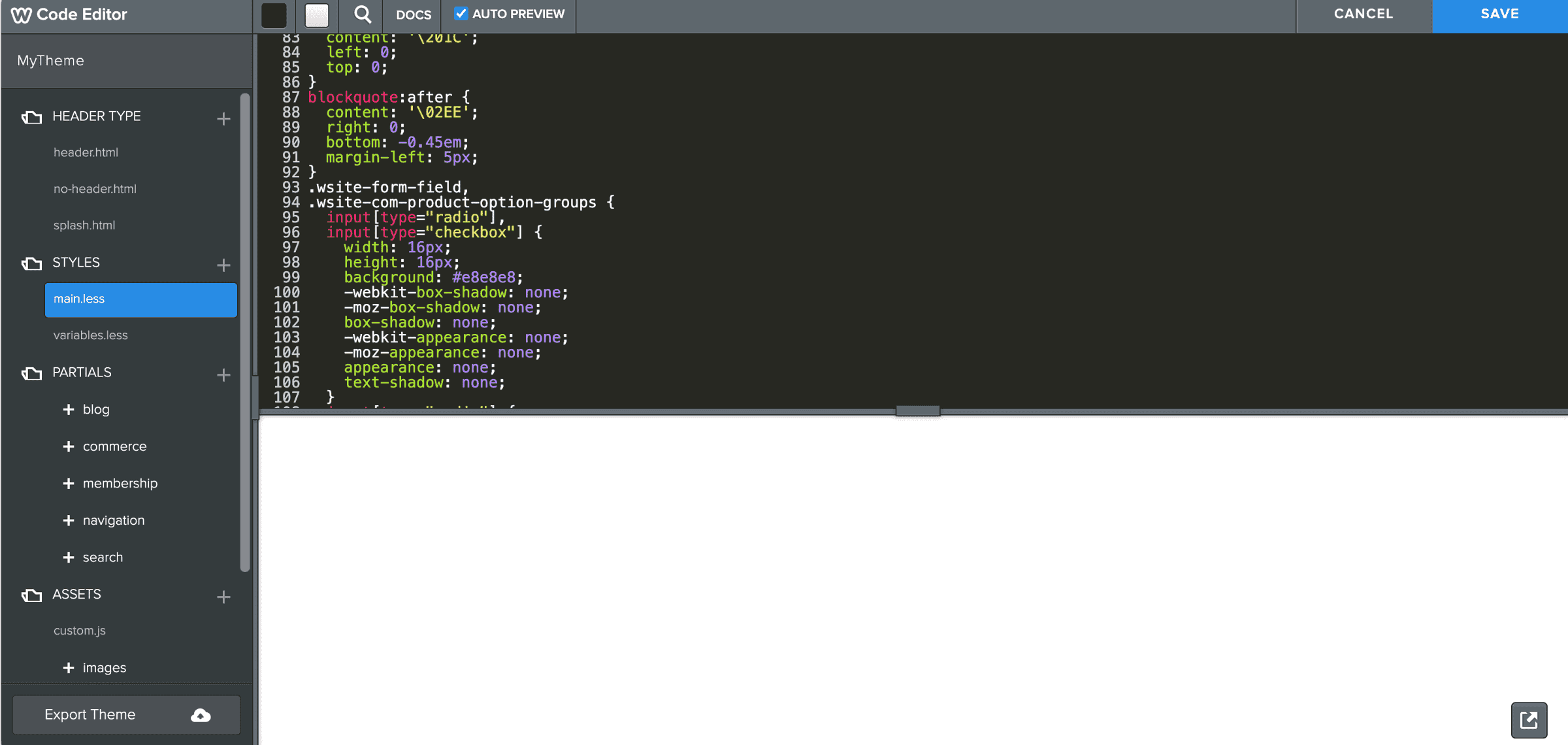Switch to dark editor theme swatch
1568x745 pixels.
pyautogui.click(x=274, y=15)
